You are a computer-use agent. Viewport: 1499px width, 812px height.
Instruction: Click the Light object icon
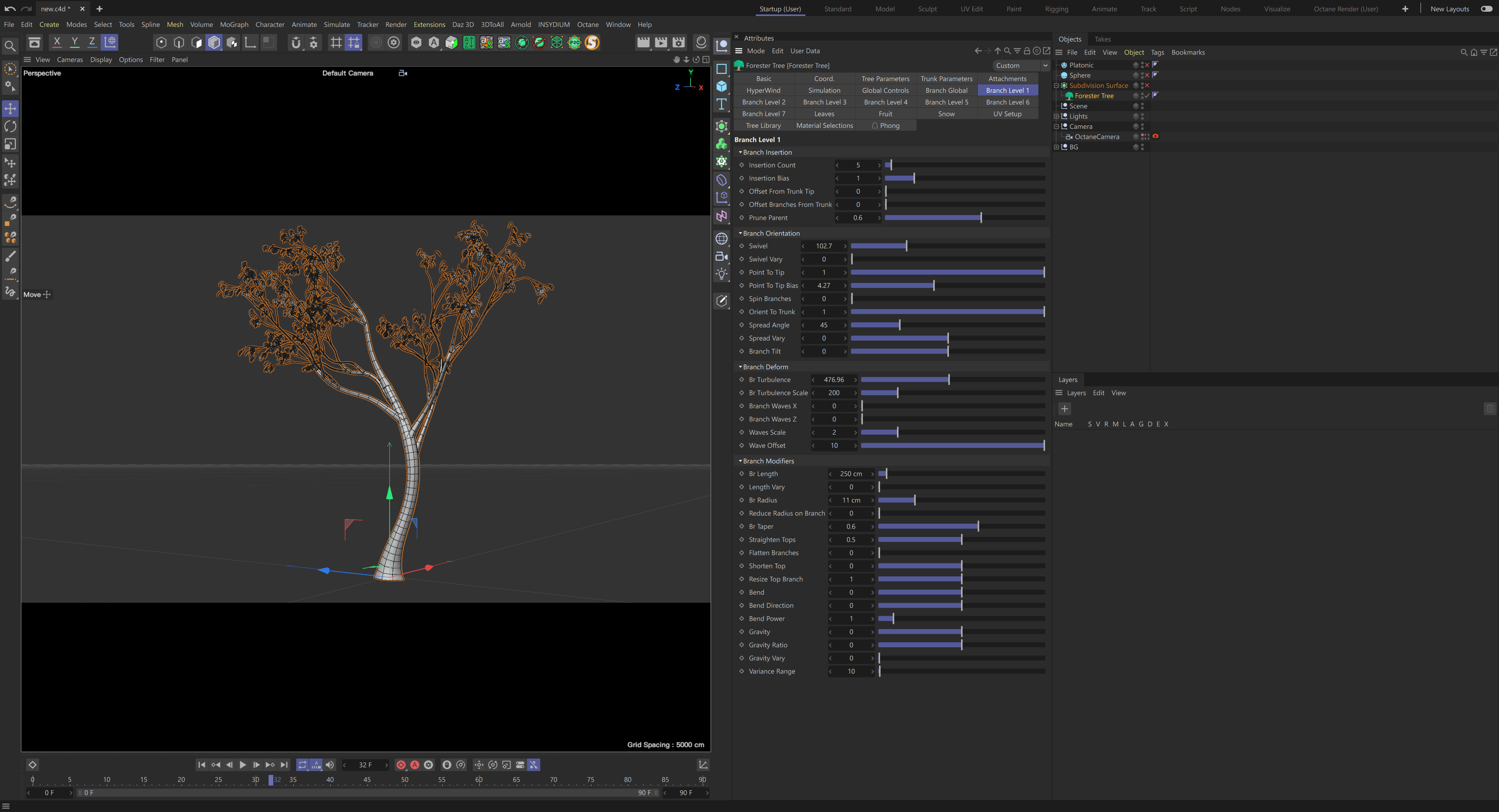point(721,274)
